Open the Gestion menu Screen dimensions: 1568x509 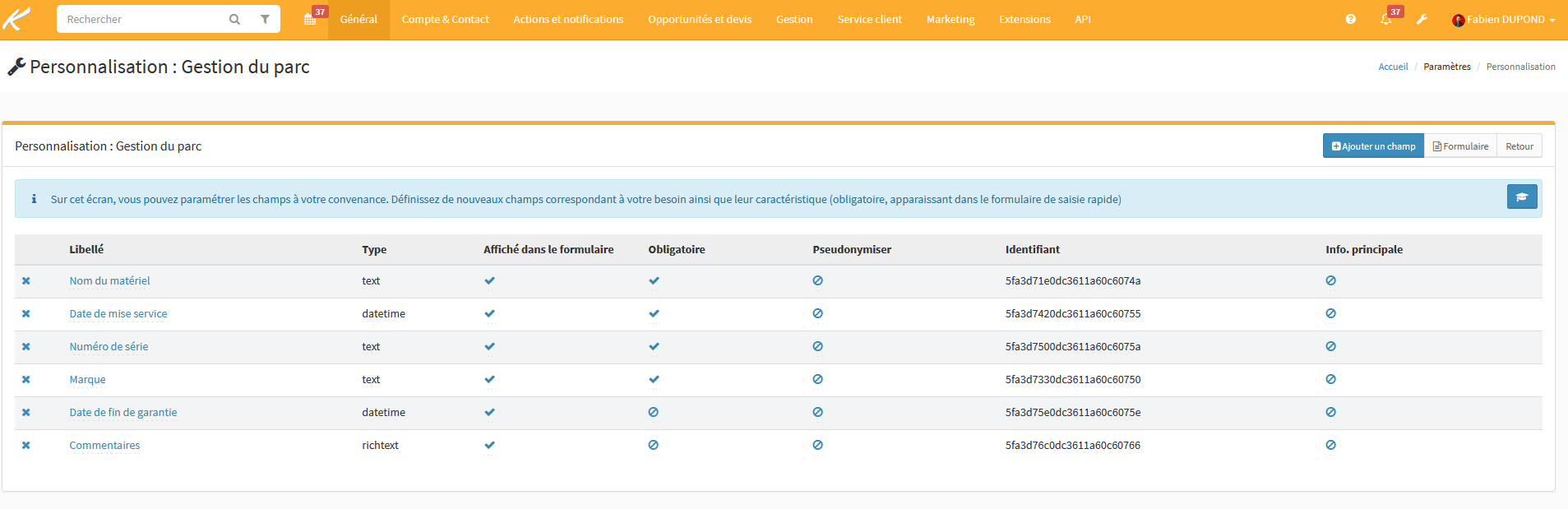click(x=794, y=19)
